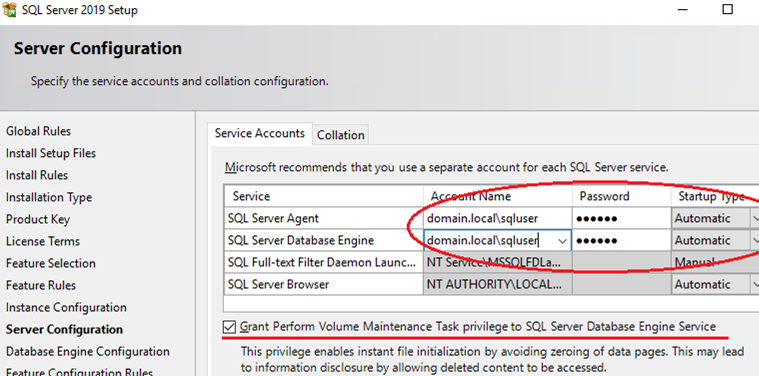Minimize the SQL Server 2019 Setup window

tap(683, 9)
